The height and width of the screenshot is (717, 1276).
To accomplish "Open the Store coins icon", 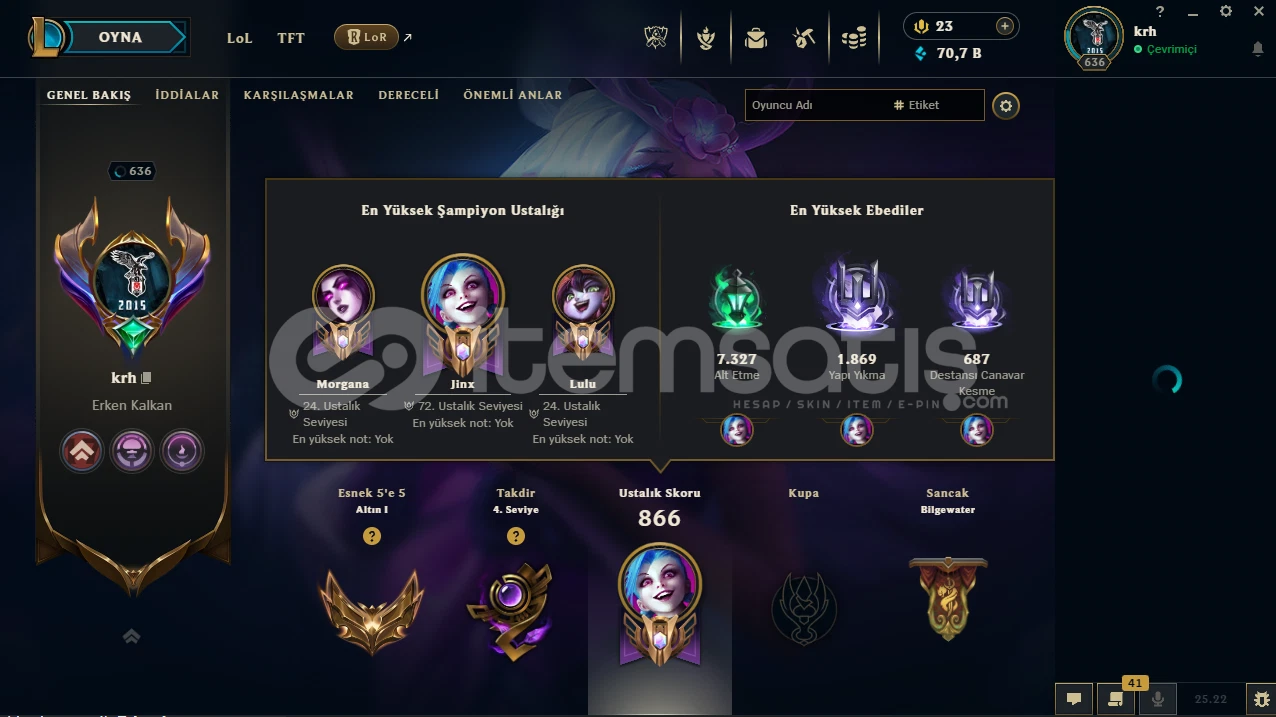I will pyautogui.click(x=853, y=38).
